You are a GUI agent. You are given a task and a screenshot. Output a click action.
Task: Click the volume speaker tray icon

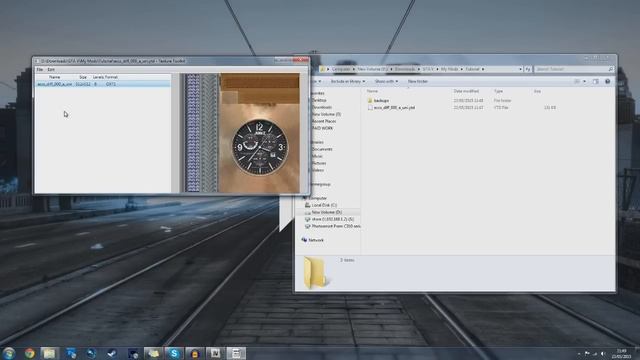click(x=603, y=353)
